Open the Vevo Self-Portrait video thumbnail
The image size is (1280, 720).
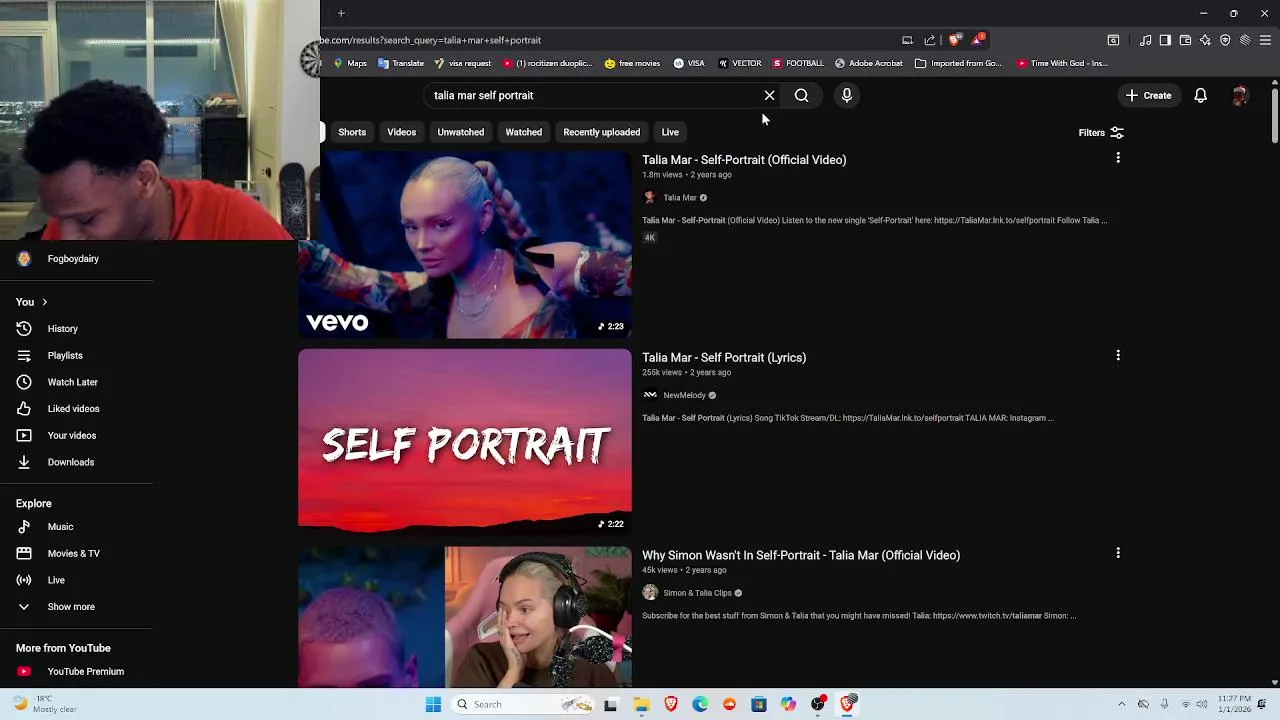465,245
